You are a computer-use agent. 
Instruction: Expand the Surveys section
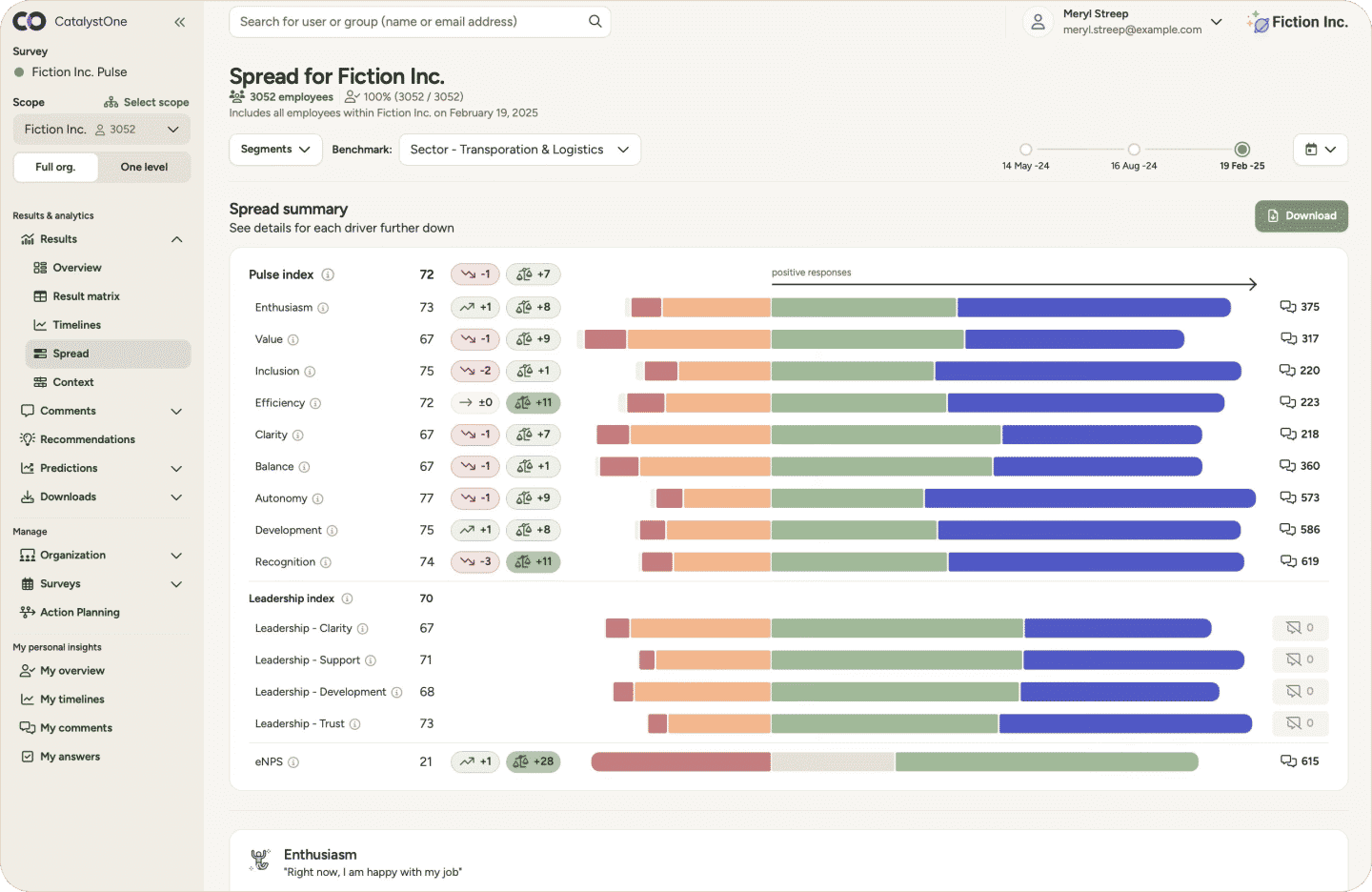[176, 584]
